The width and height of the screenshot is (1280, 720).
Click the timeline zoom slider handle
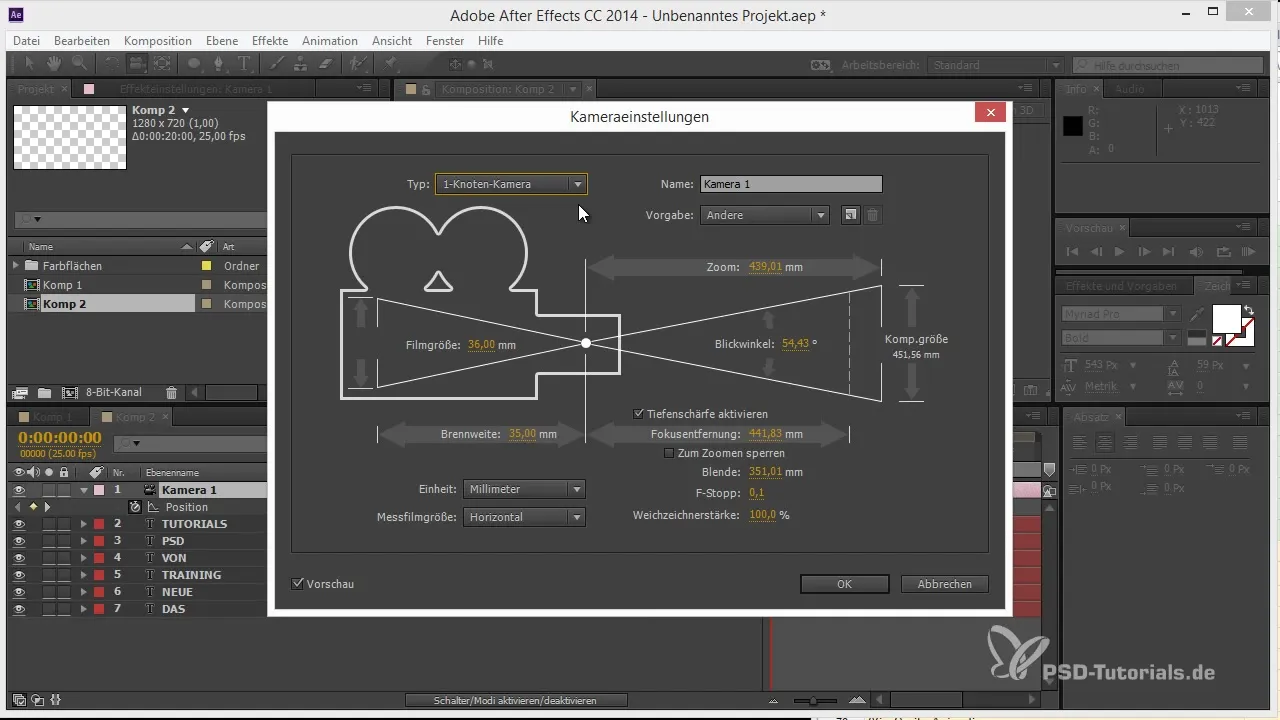(815, 700)
